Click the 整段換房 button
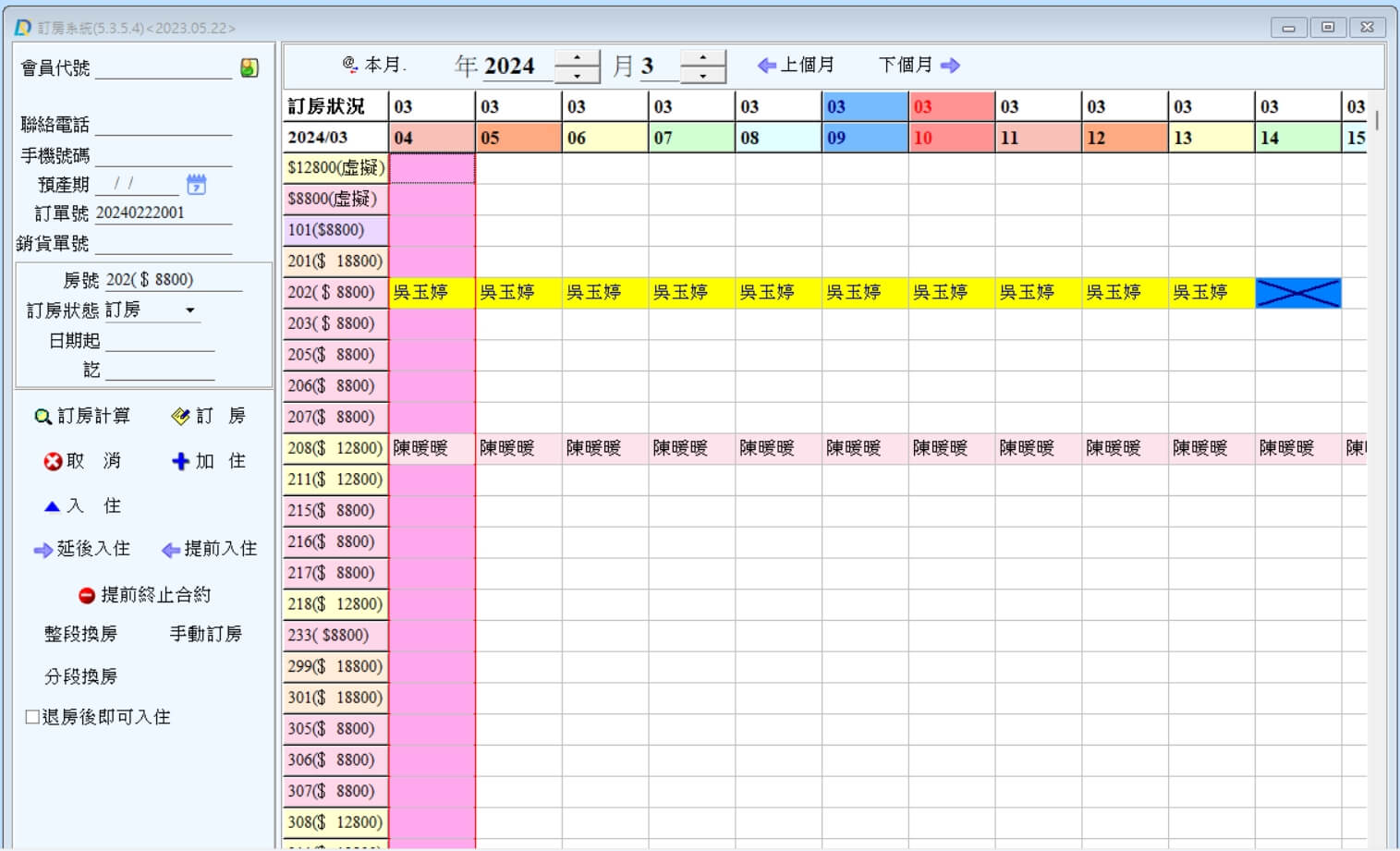The image size is (1400, 851). point(80,634)
